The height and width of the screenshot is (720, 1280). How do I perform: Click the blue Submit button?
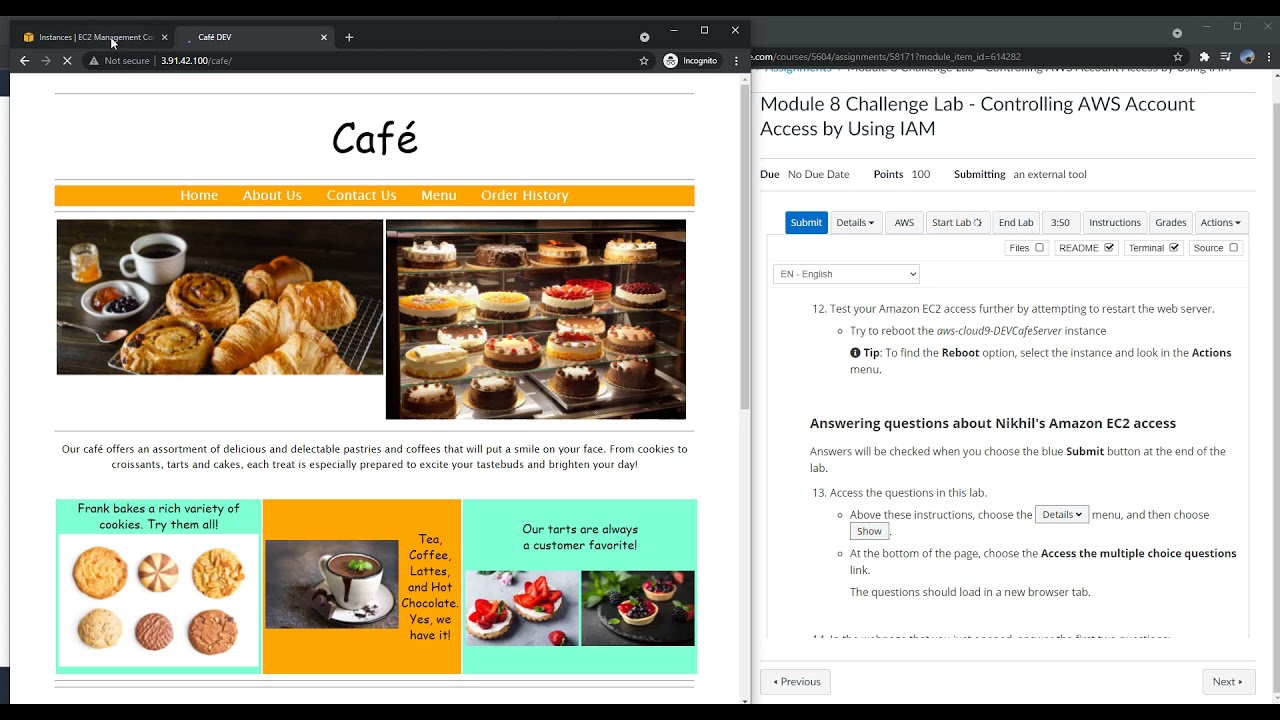tap(806, 222)
